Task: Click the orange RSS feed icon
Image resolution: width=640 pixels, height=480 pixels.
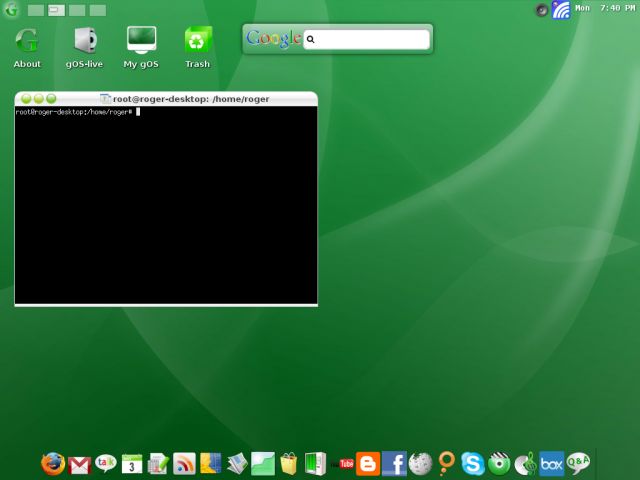Action: pos(185,463)
